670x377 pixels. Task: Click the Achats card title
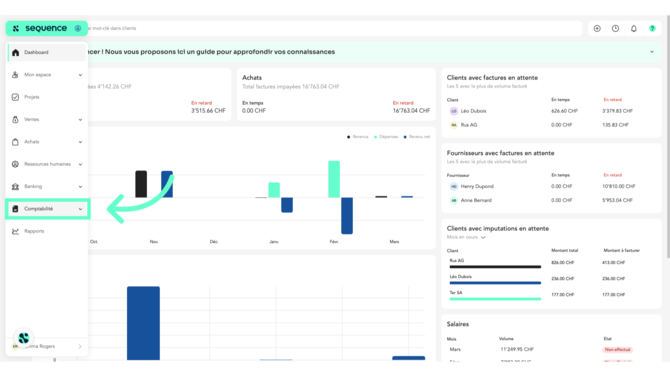(252, 78)
